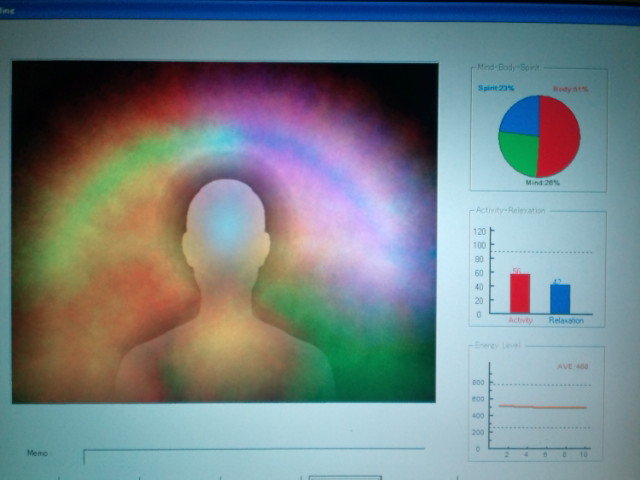Click the Body:51% label
Viewport: 640px width, 480px height.
pyautogui.click(x=571, y=89)
